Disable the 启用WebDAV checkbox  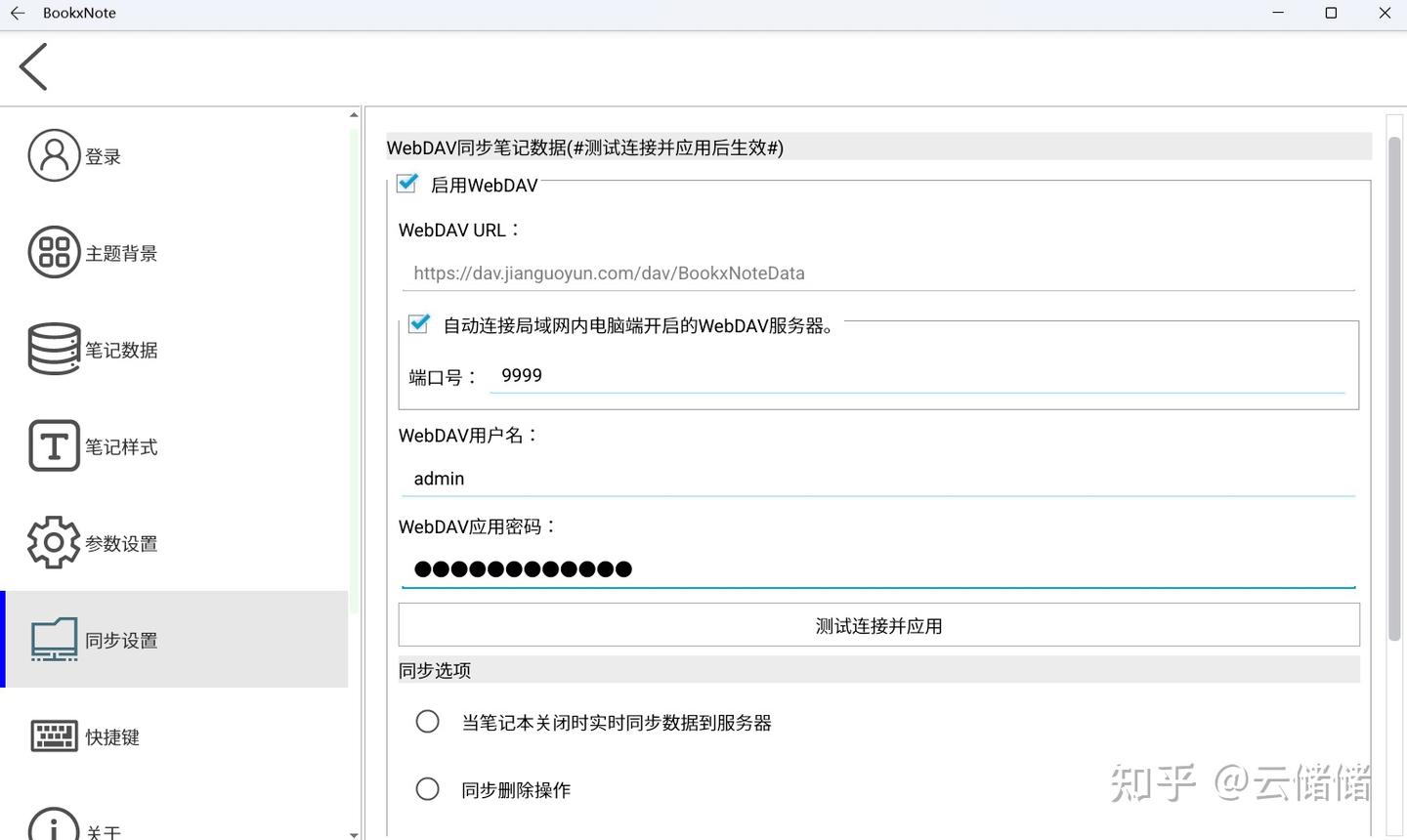406,183
